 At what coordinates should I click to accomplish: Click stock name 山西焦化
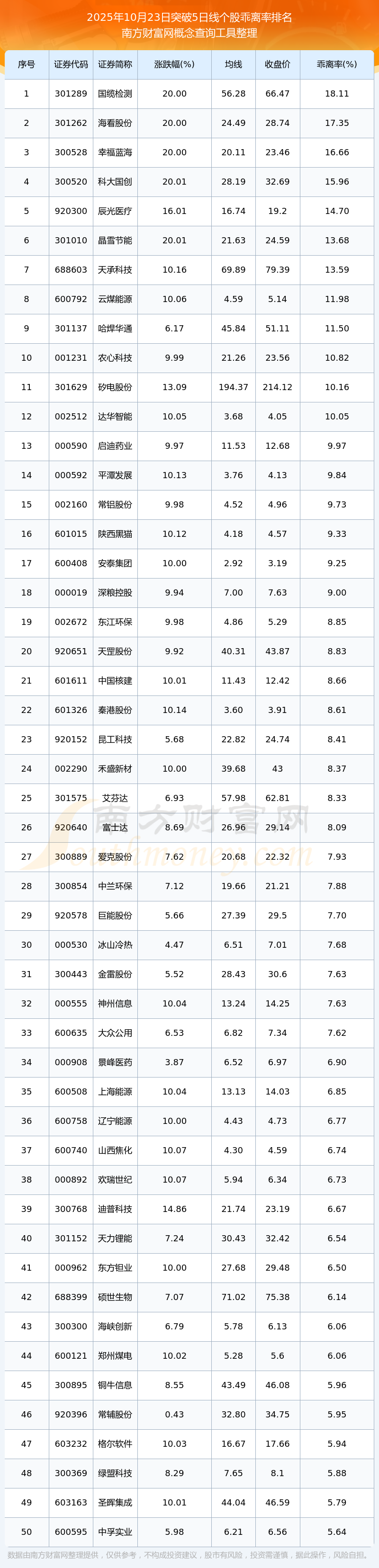click(x=115, y=1150)
